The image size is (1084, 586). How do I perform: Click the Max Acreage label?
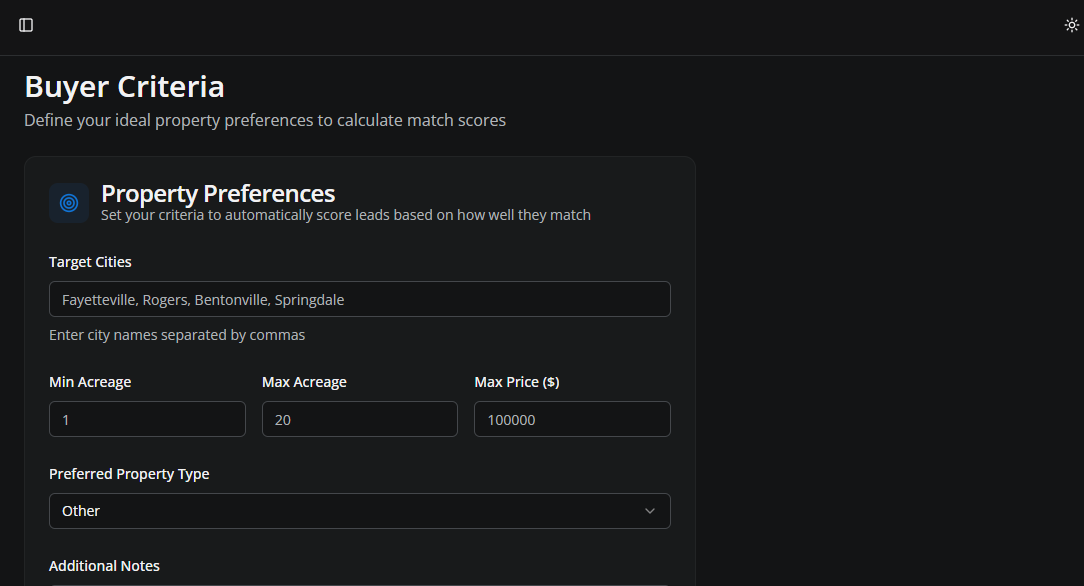pos(304,382)
